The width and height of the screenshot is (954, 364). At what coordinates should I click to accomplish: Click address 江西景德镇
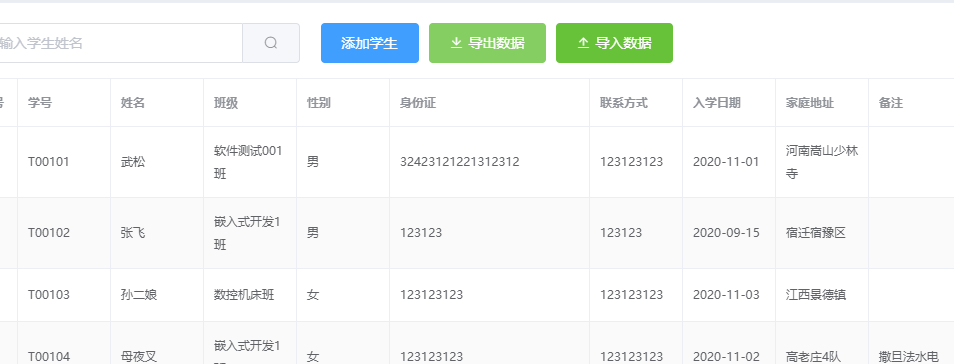(x=816, y=295)
